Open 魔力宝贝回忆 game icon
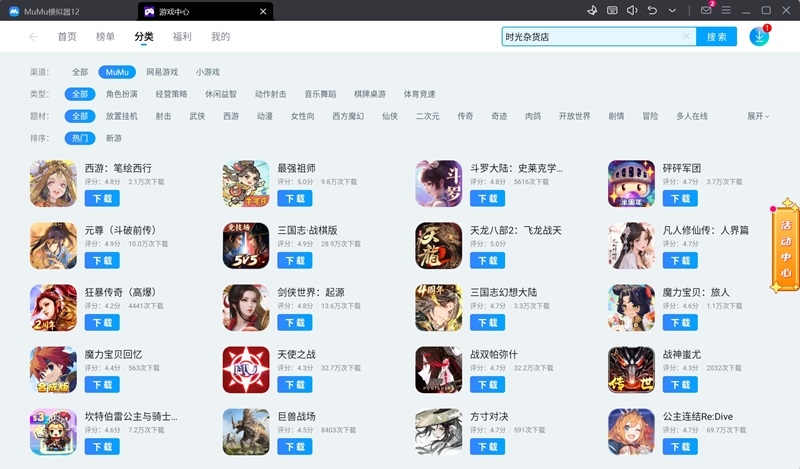Image resolution: width=800 pixels, height=469 pixels. (x=53, y=370)
